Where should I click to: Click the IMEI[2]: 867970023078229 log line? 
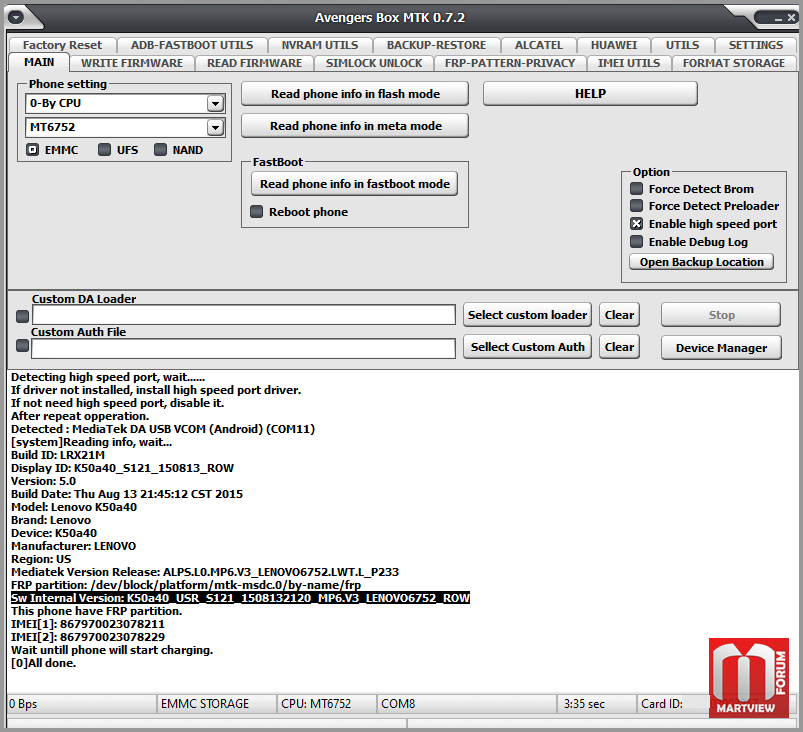(x=88, y=637)
